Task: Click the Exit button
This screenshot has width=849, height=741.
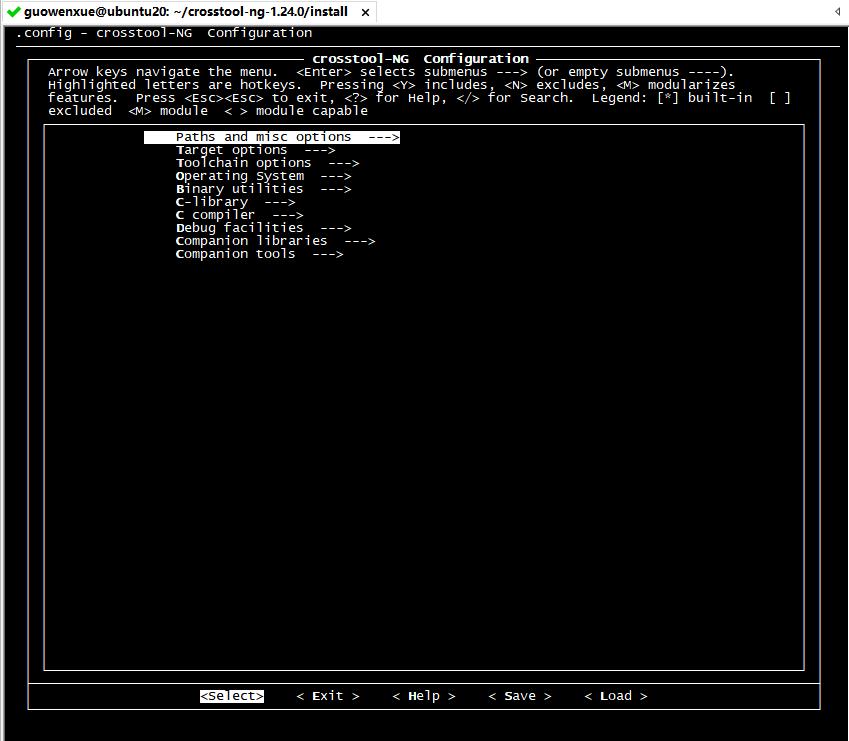Action: point(328,696)
